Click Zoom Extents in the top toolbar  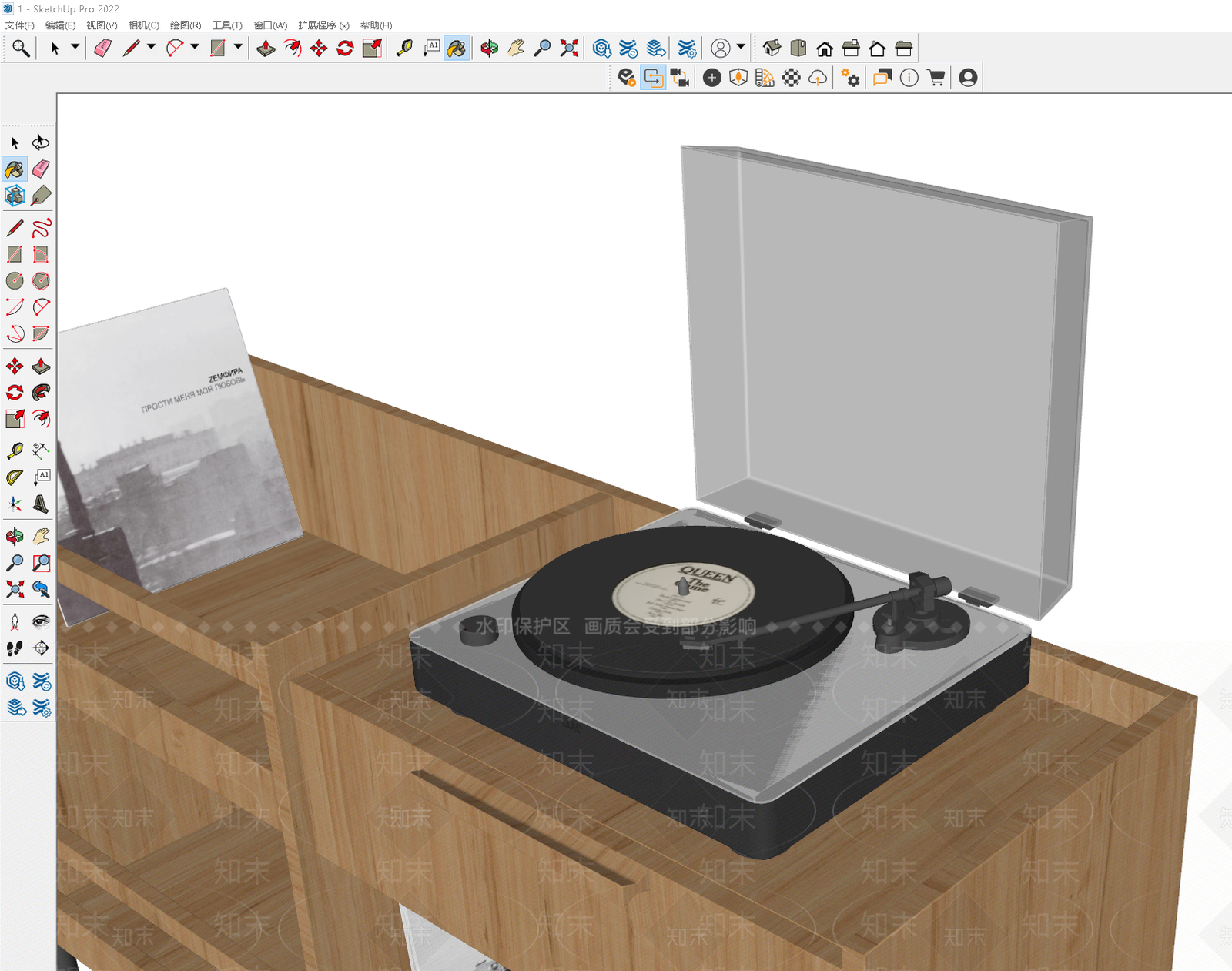569,49
